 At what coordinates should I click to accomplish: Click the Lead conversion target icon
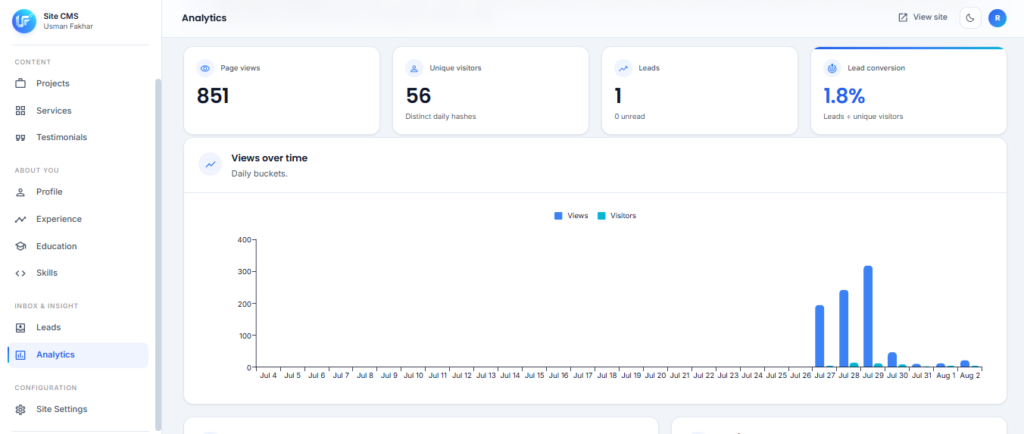tap(832, 68)
